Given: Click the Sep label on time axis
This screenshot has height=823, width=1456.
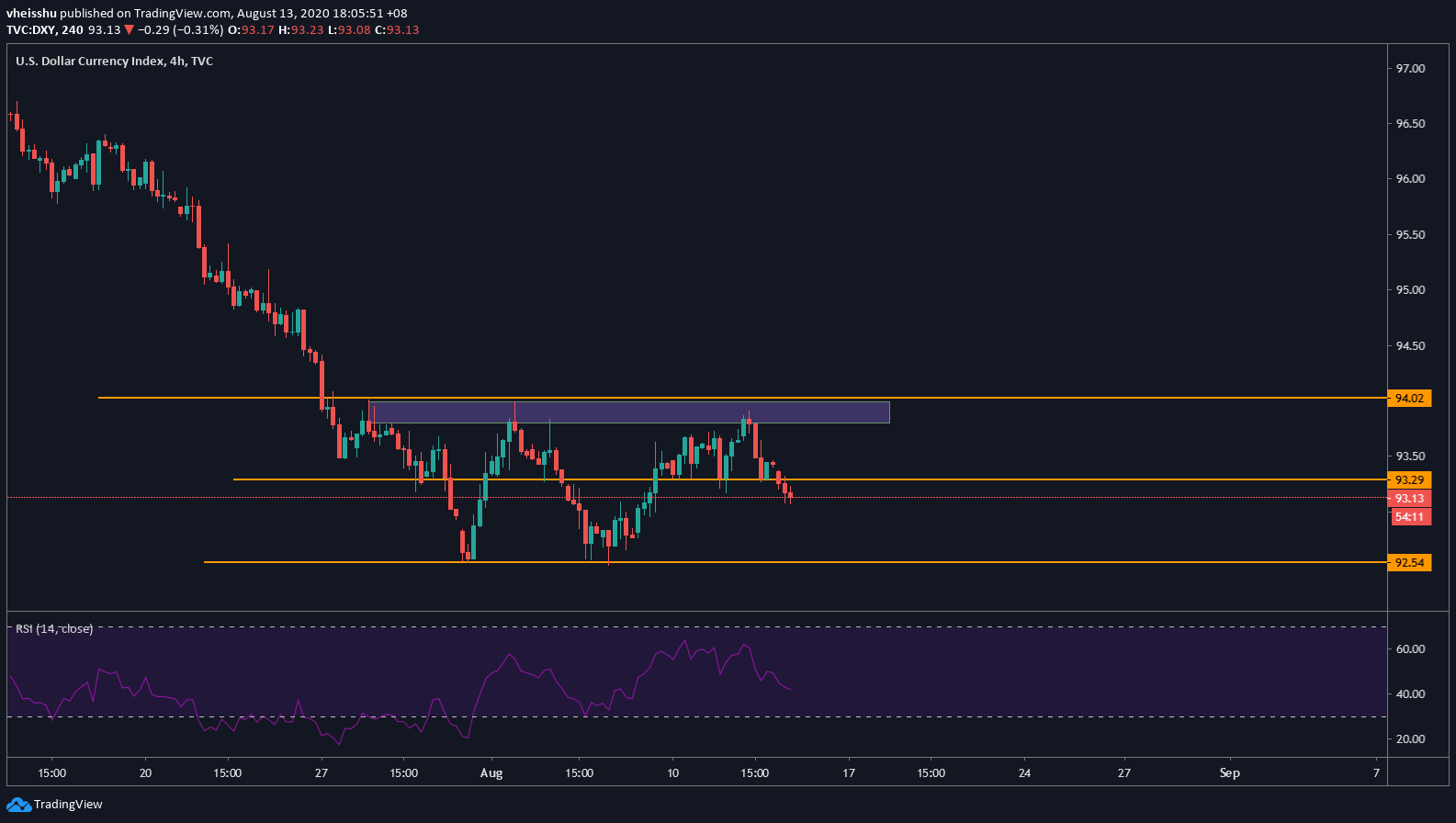Looking at the screenshot, I should [x=1229, y=773].
